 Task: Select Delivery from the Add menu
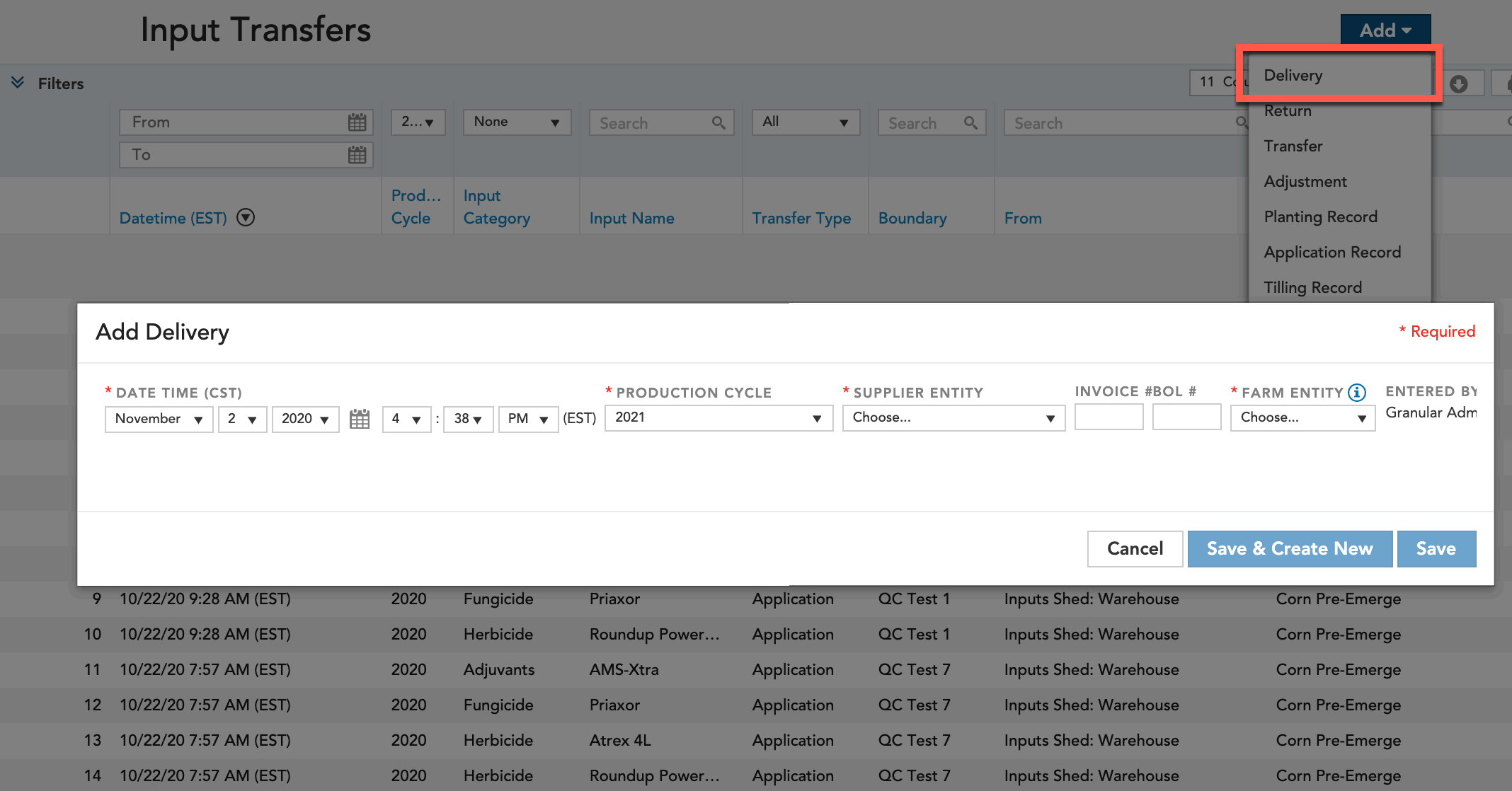click(1339, 75)
